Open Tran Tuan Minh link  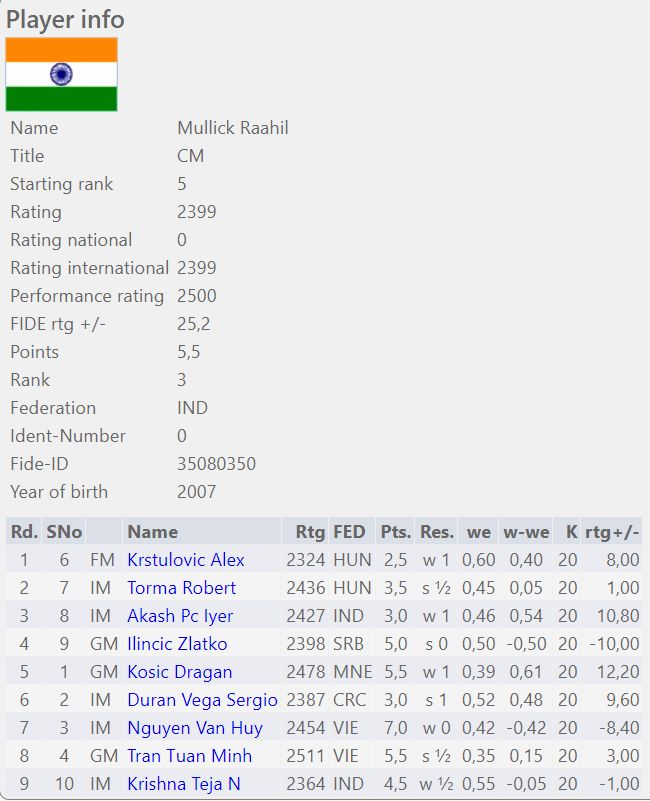point(189,756)
